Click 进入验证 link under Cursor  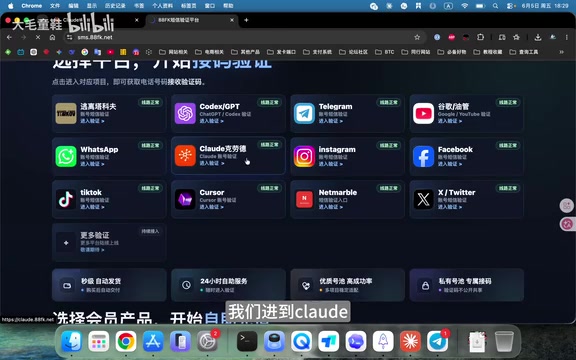click(x=212, y=207)
